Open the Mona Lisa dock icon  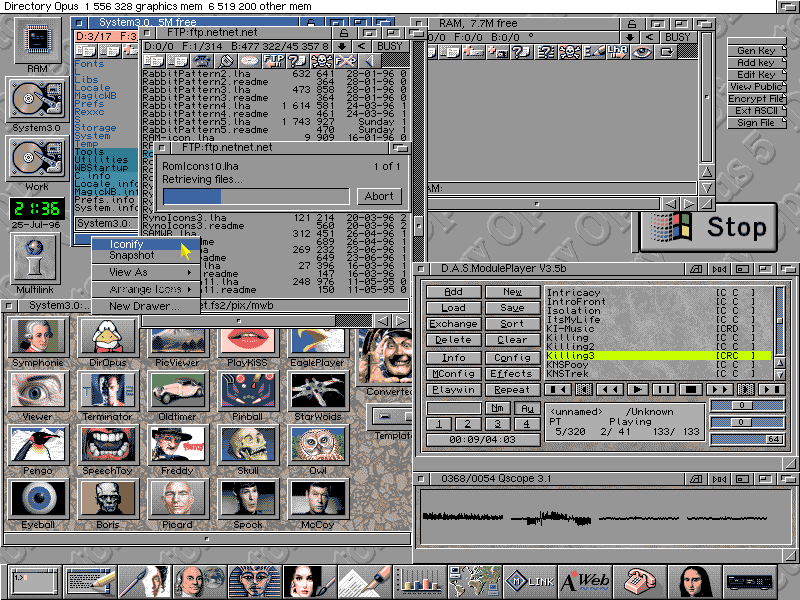point(693,580)
